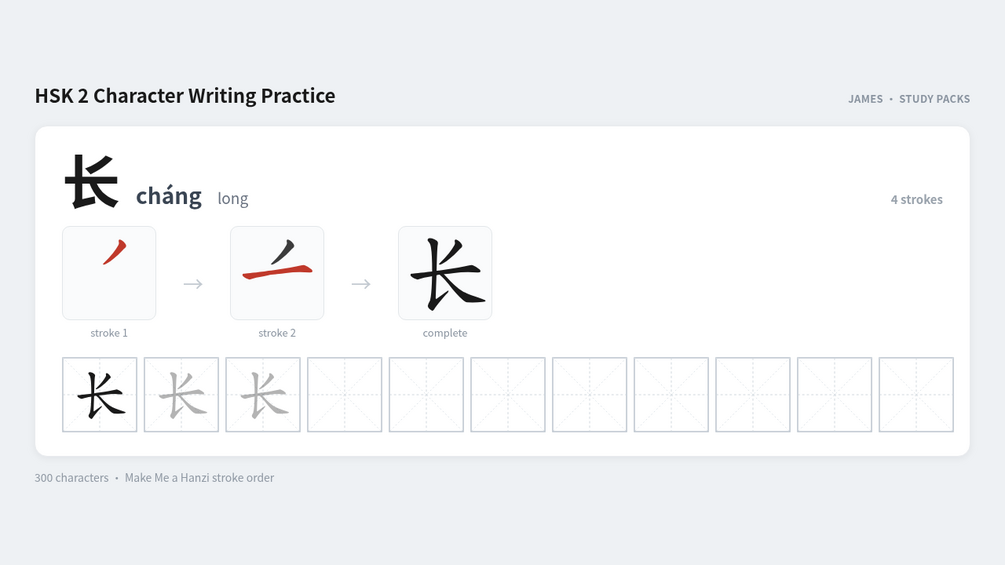The image size is (1005, 565).
Task: Click the solid black 长 practice cell
Action: tap(99, 395)
